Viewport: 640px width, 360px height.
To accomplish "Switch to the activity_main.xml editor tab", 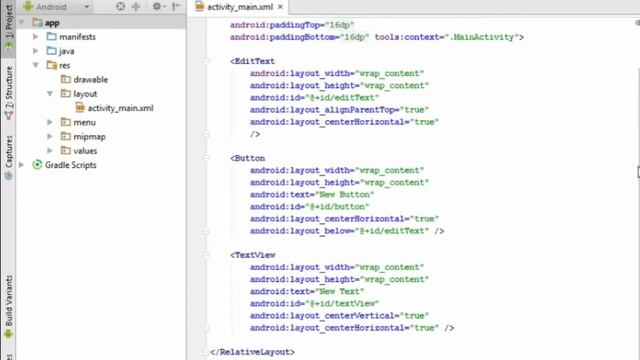I will (240, 7).
